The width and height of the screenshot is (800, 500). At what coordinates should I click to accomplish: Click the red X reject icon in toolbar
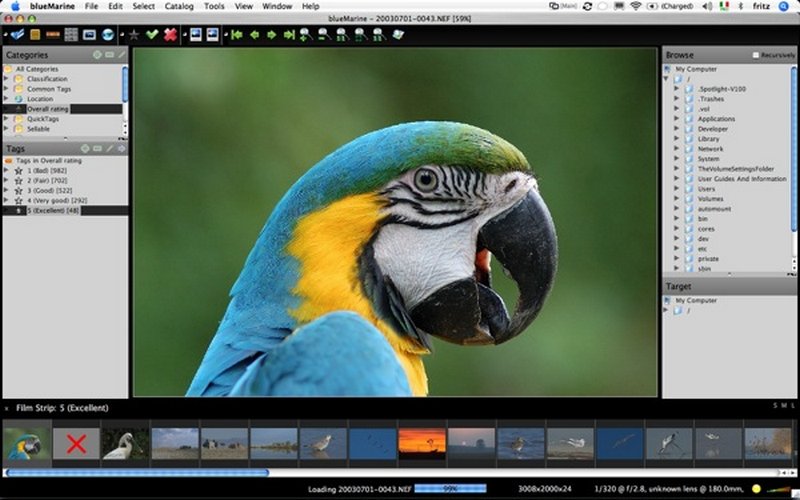[x=170, y=34]
